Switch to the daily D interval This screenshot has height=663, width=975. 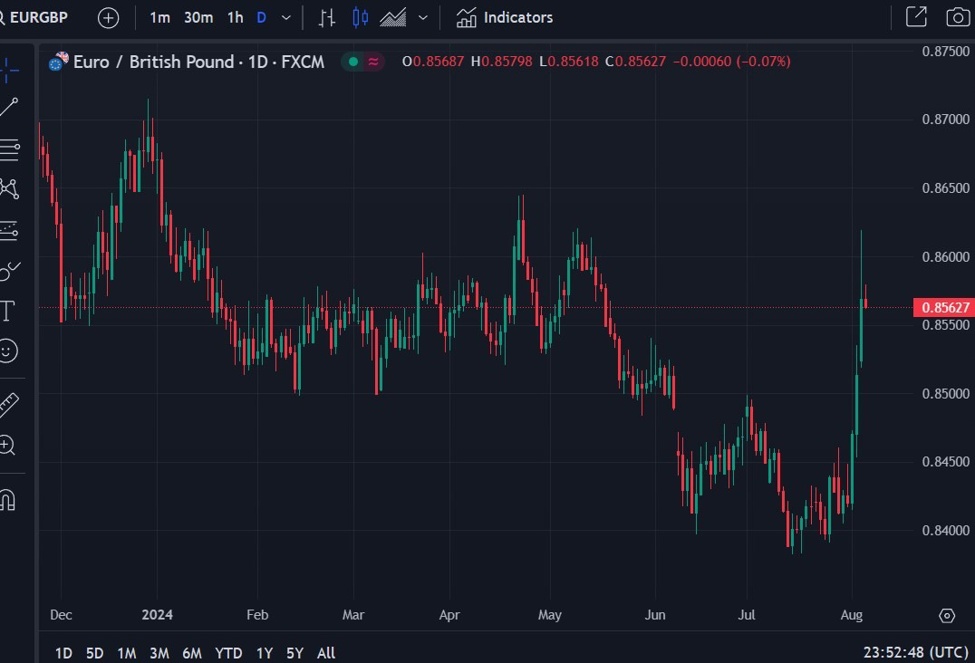pyautogui.click(x=261, y=17)
